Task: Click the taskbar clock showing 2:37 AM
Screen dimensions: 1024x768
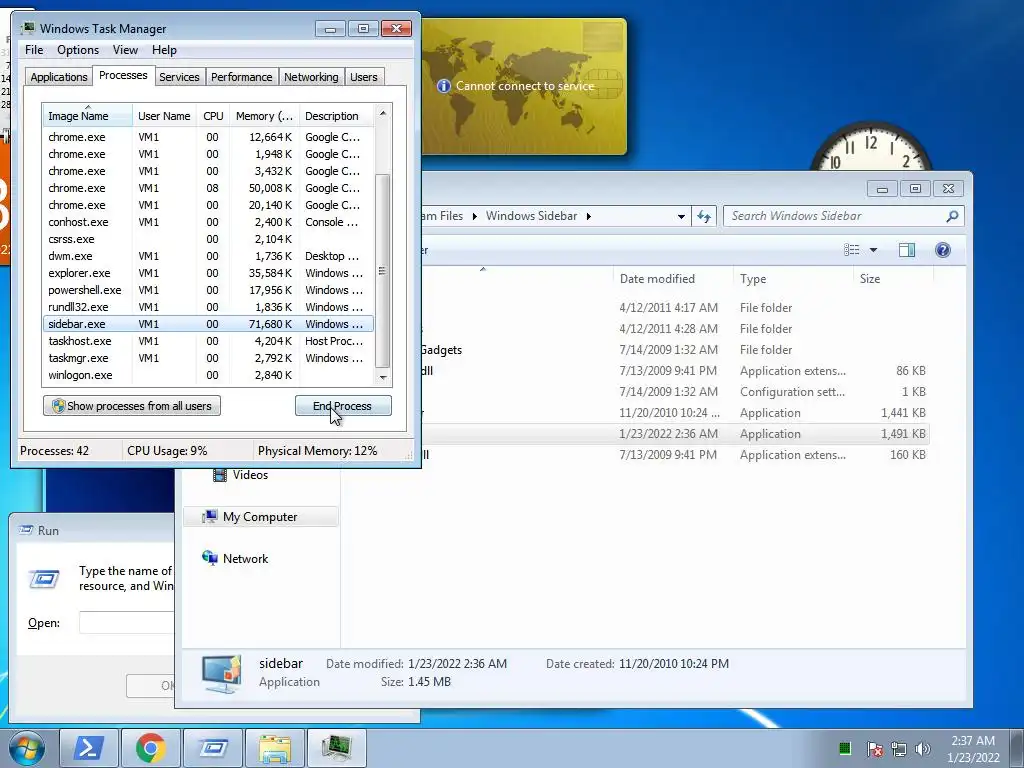Action: click(x=972, y=749)
